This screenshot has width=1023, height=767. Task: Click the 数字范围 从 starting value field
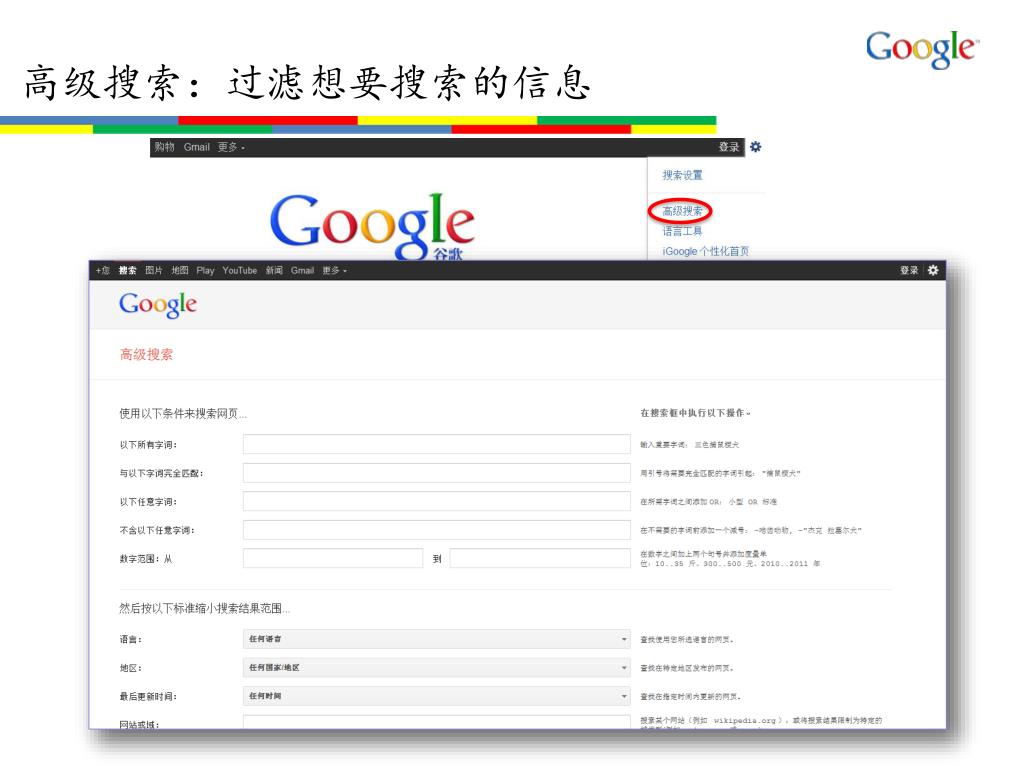point(333,558)
